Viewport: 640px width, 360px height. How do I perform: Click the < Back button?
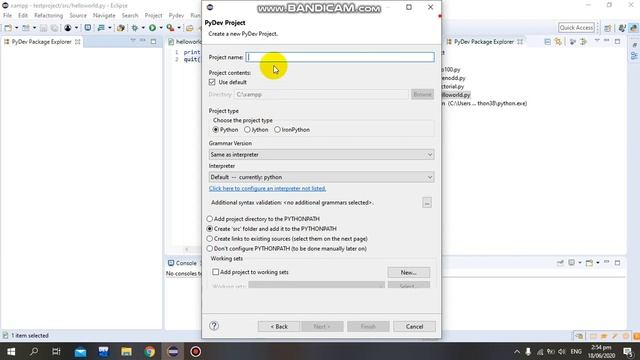pyautogui.click(x=279, y=327)
